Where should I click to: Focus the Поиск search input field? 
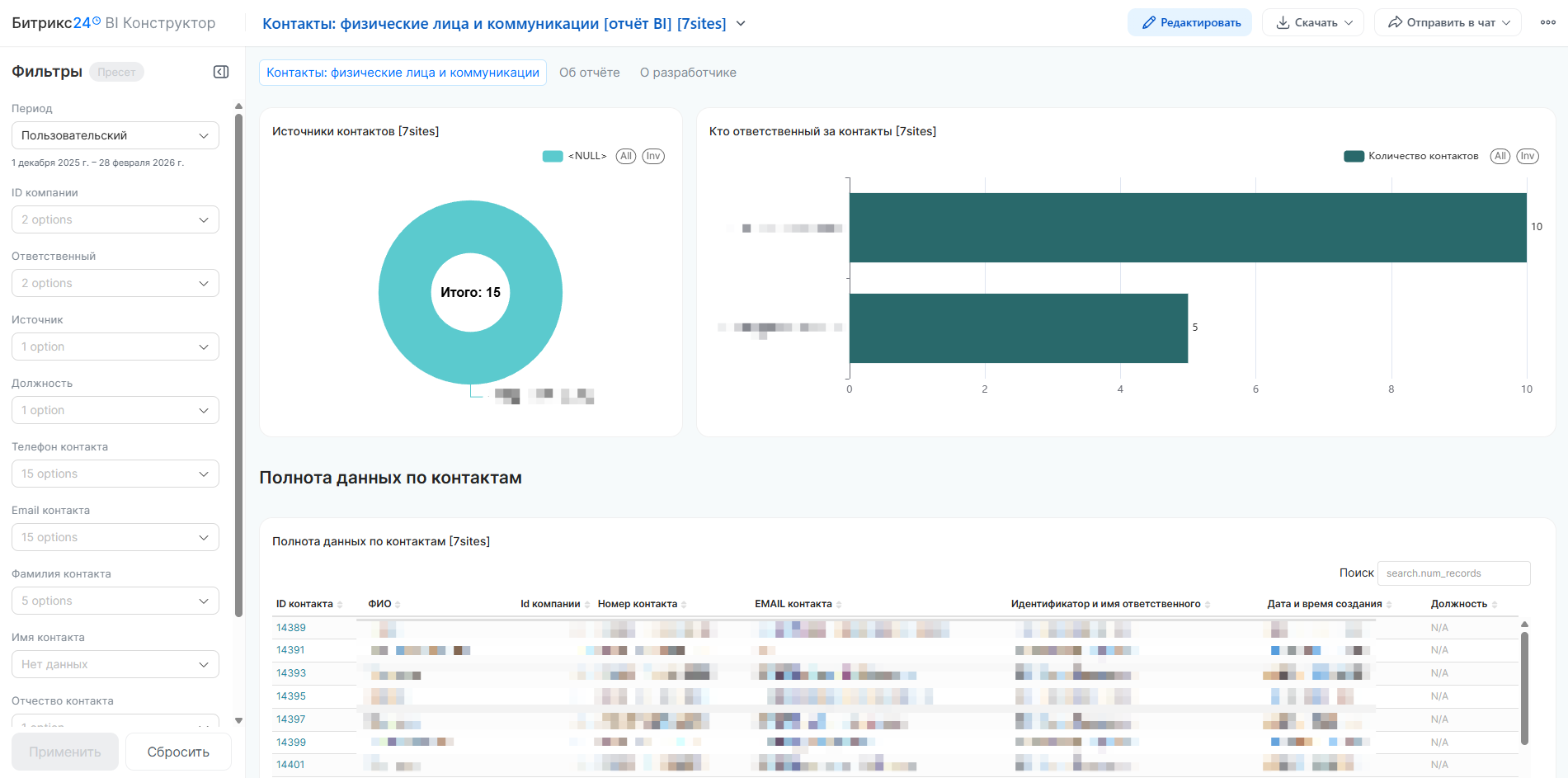click(1454, 573)
